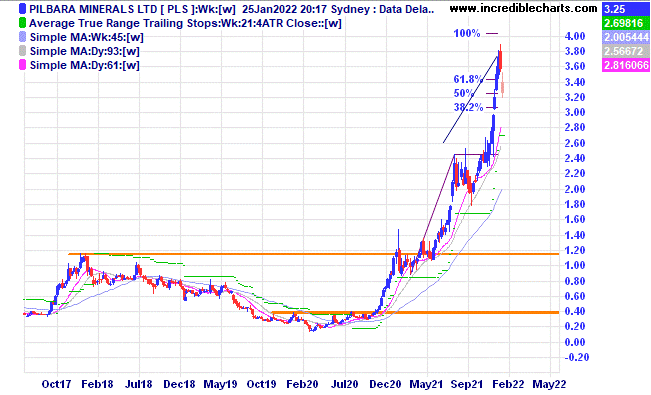The image size is (651, 395).
Task: Click the Sep21 date axis label
Action: (467, 384)
